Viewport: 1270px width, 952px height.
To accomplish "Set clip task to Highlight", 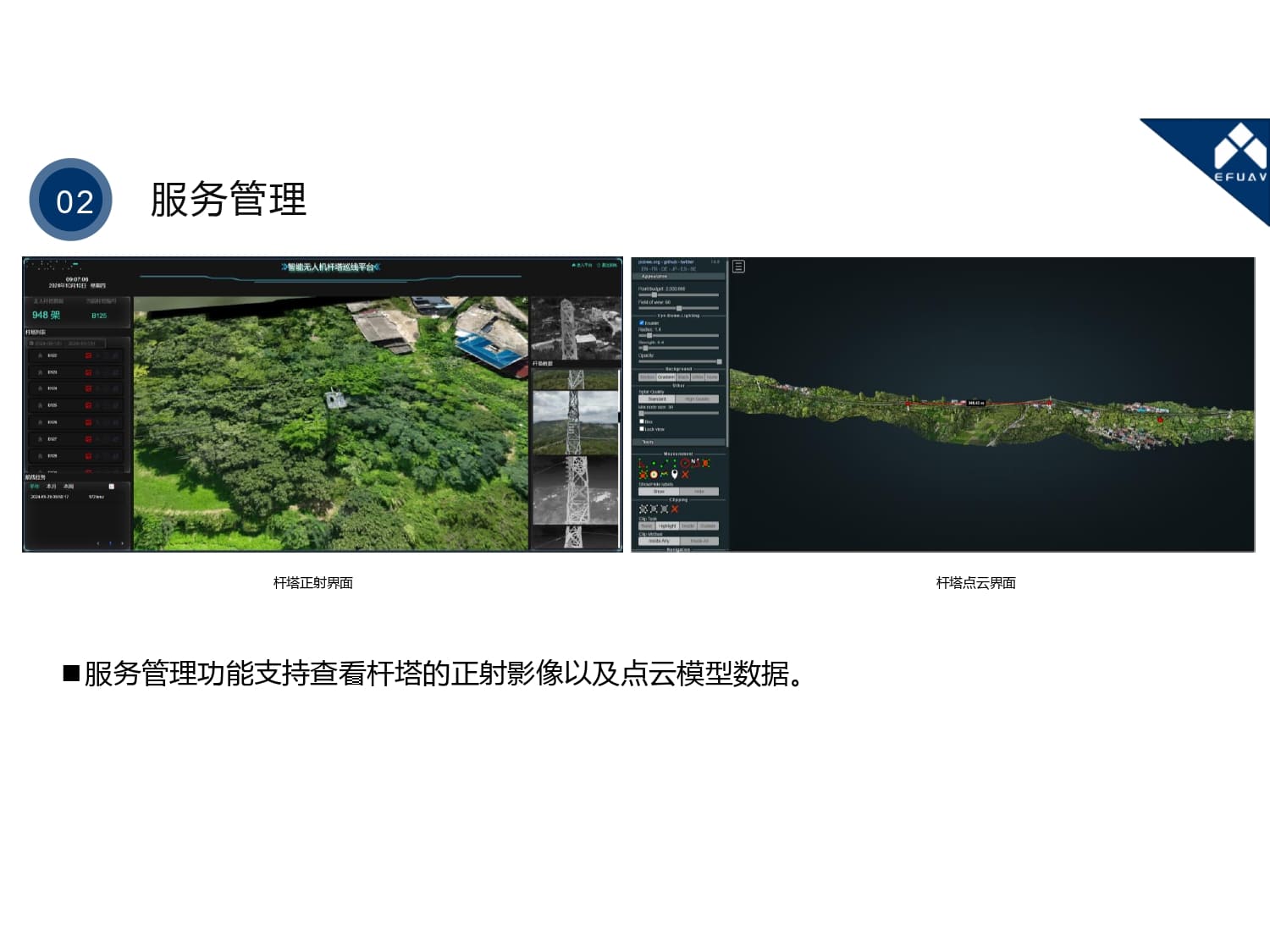I will [x=667, y=526].
